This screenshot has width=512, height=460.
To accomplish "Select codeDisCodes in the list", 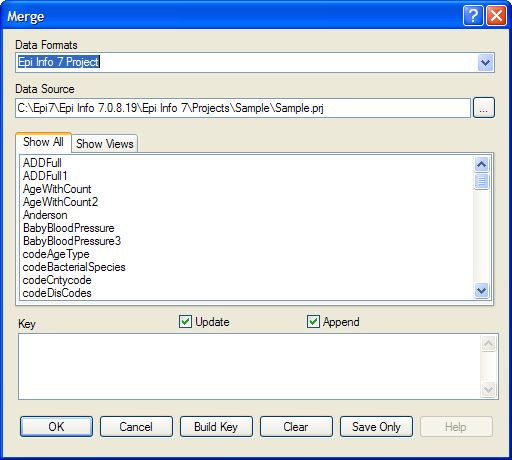I will 57,293.
